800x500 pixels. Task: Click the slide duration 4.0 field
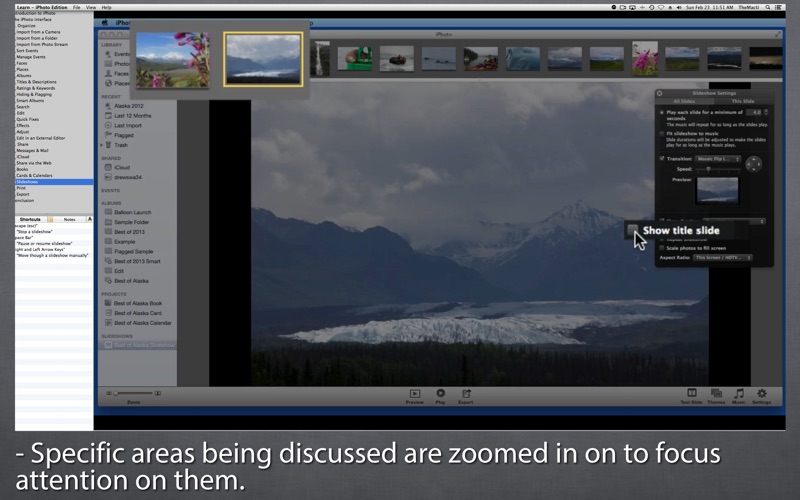pyautogui.click(x=754, y=112)
